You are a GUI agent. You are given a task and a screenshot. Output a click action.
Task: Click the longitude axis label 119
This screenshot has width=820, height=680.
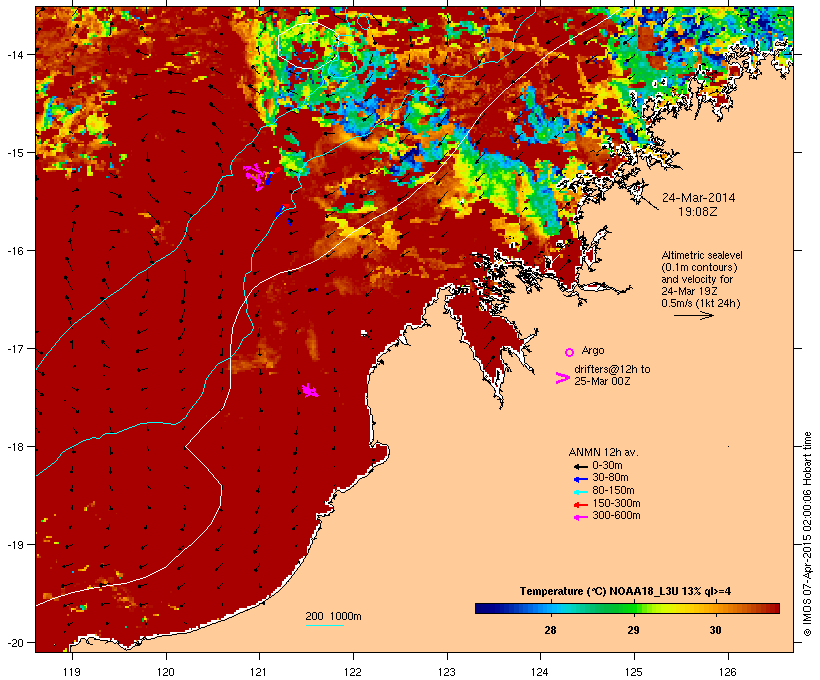(72, 672)
